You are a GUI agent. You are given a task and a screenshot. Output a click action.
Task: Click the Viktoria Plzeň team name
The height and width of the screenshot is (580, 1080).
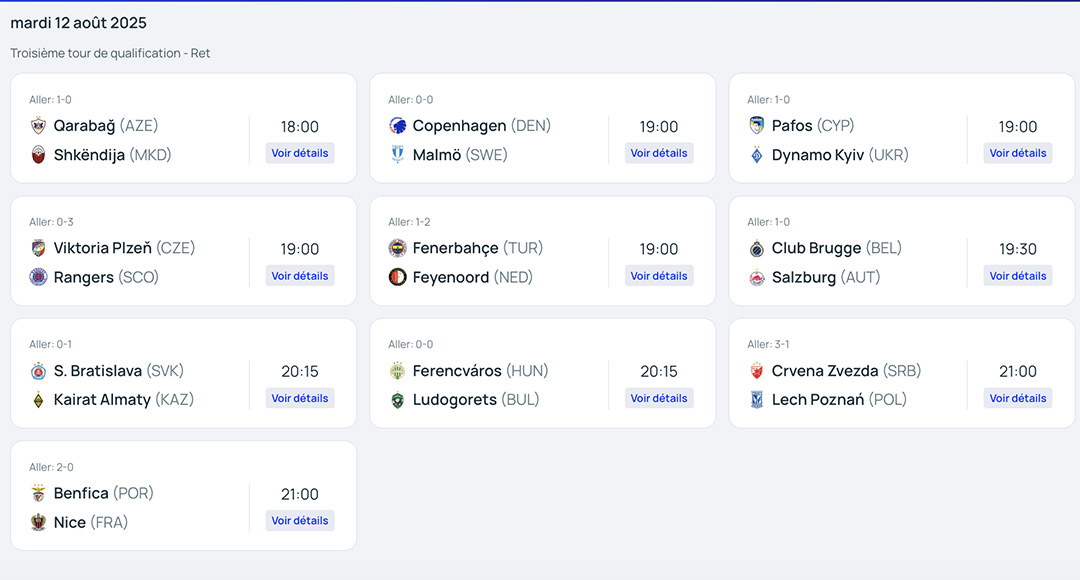(102, 248)
